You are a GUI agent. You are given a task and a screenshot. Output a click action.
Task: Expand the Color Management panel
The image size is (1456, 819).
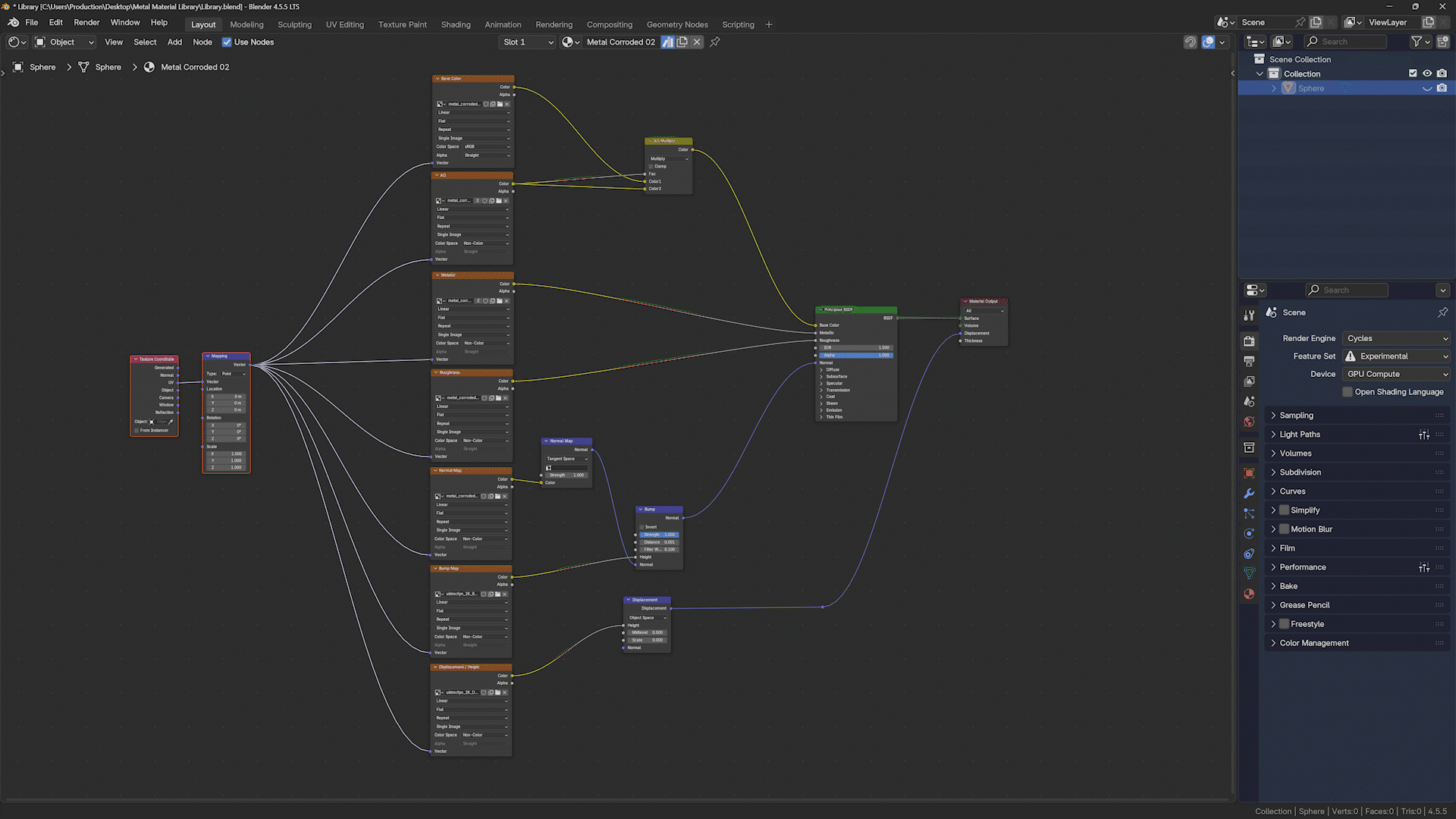pos(1357,643)
